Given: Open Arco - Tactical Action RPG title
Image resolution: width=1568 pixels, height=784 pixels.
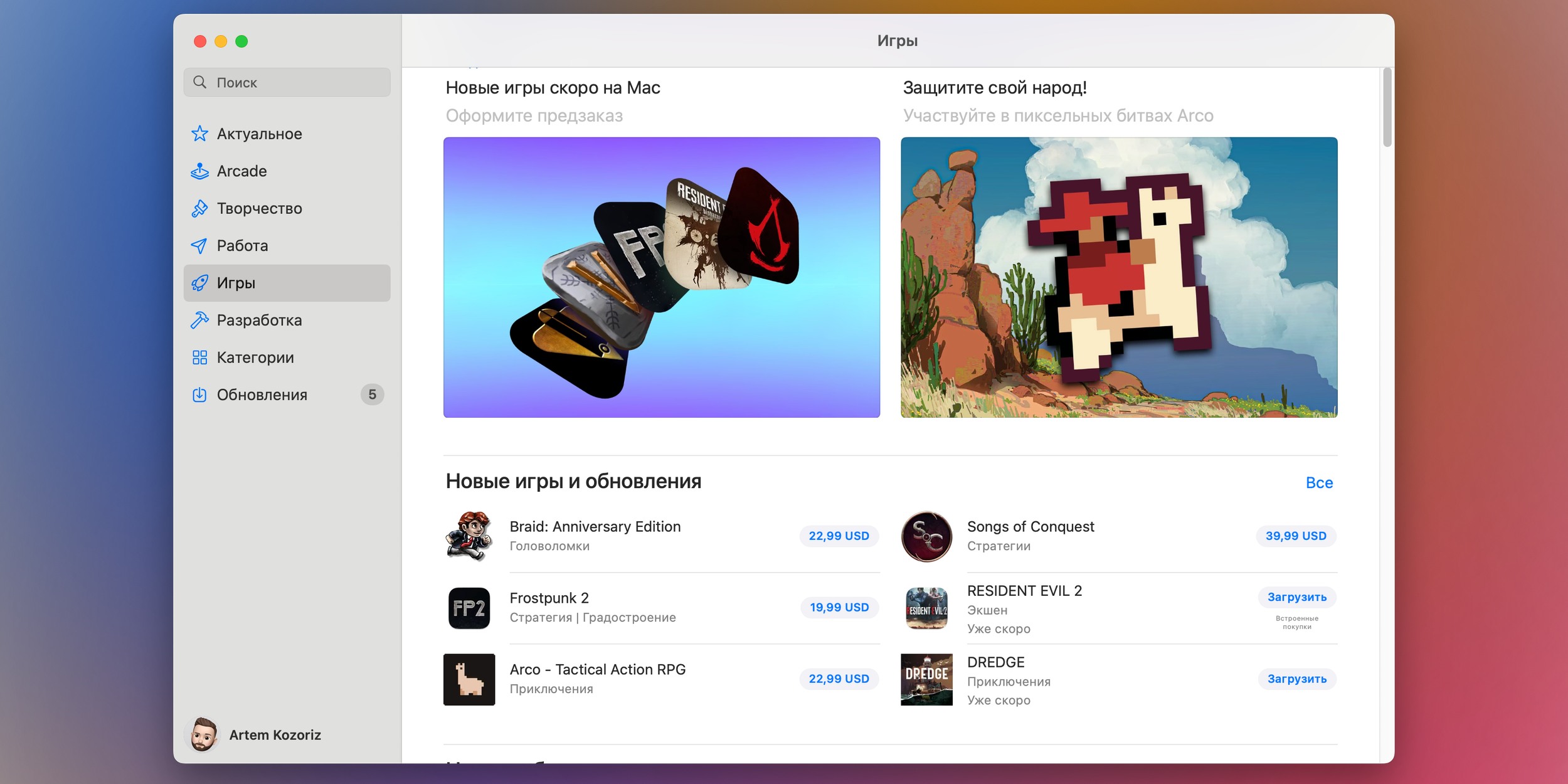Looking at the screenshot, I should coord(598,670).
